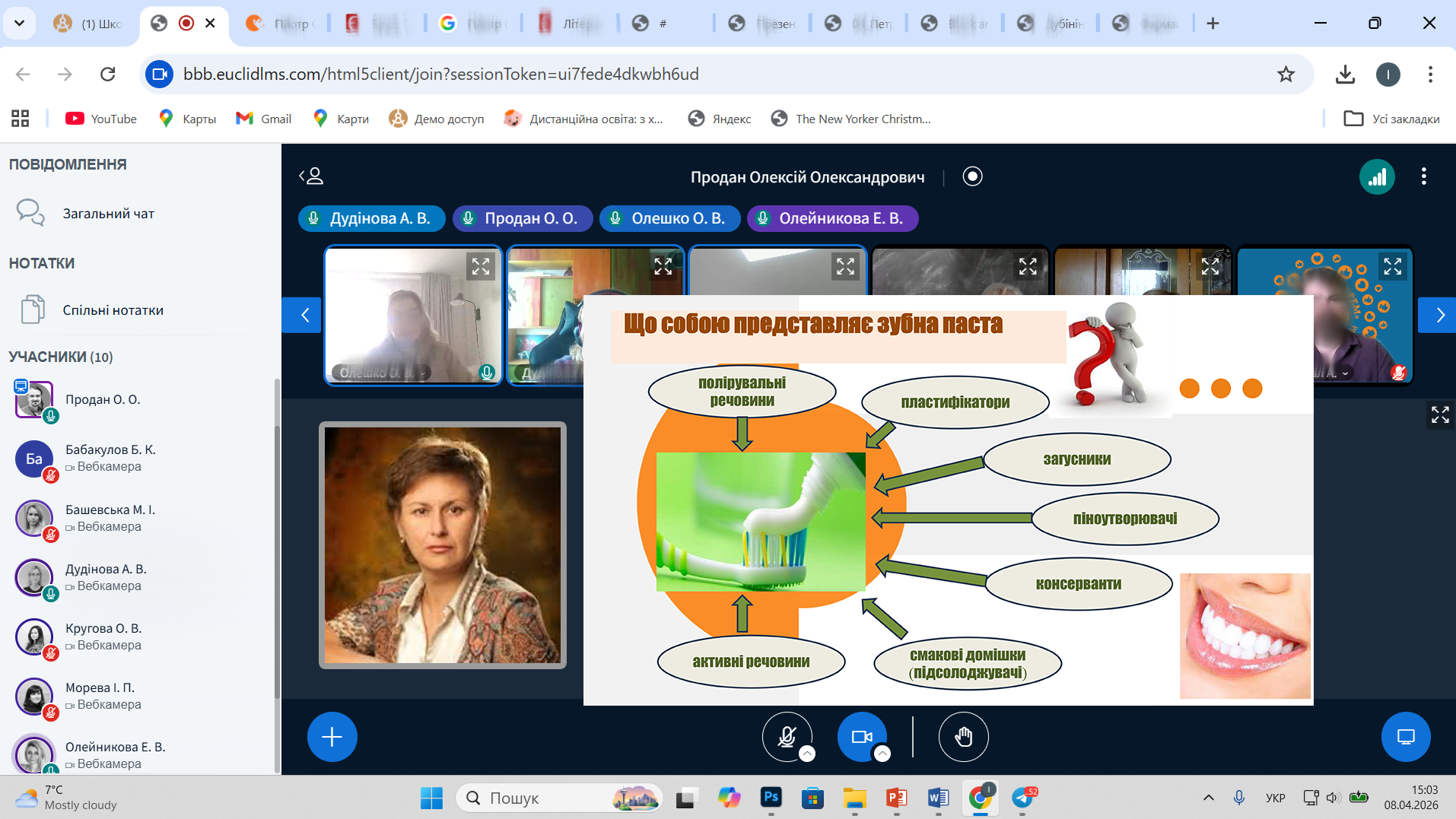Open Спільні нотатки shared notes
The height and width of the screenshot is (819, 1456).
[x=113, y=310]
